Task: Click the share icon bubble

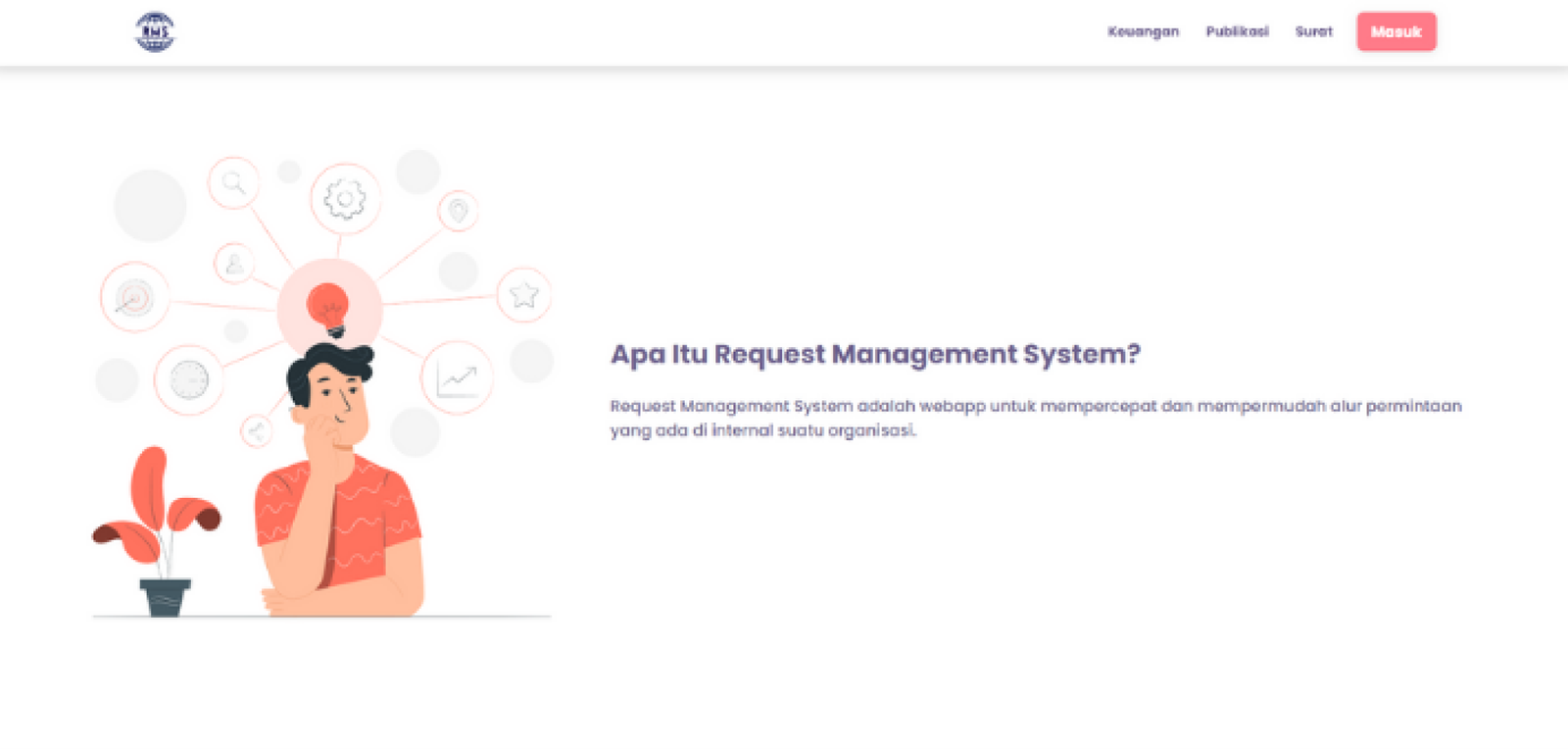Action: click(x=257, y=431)
